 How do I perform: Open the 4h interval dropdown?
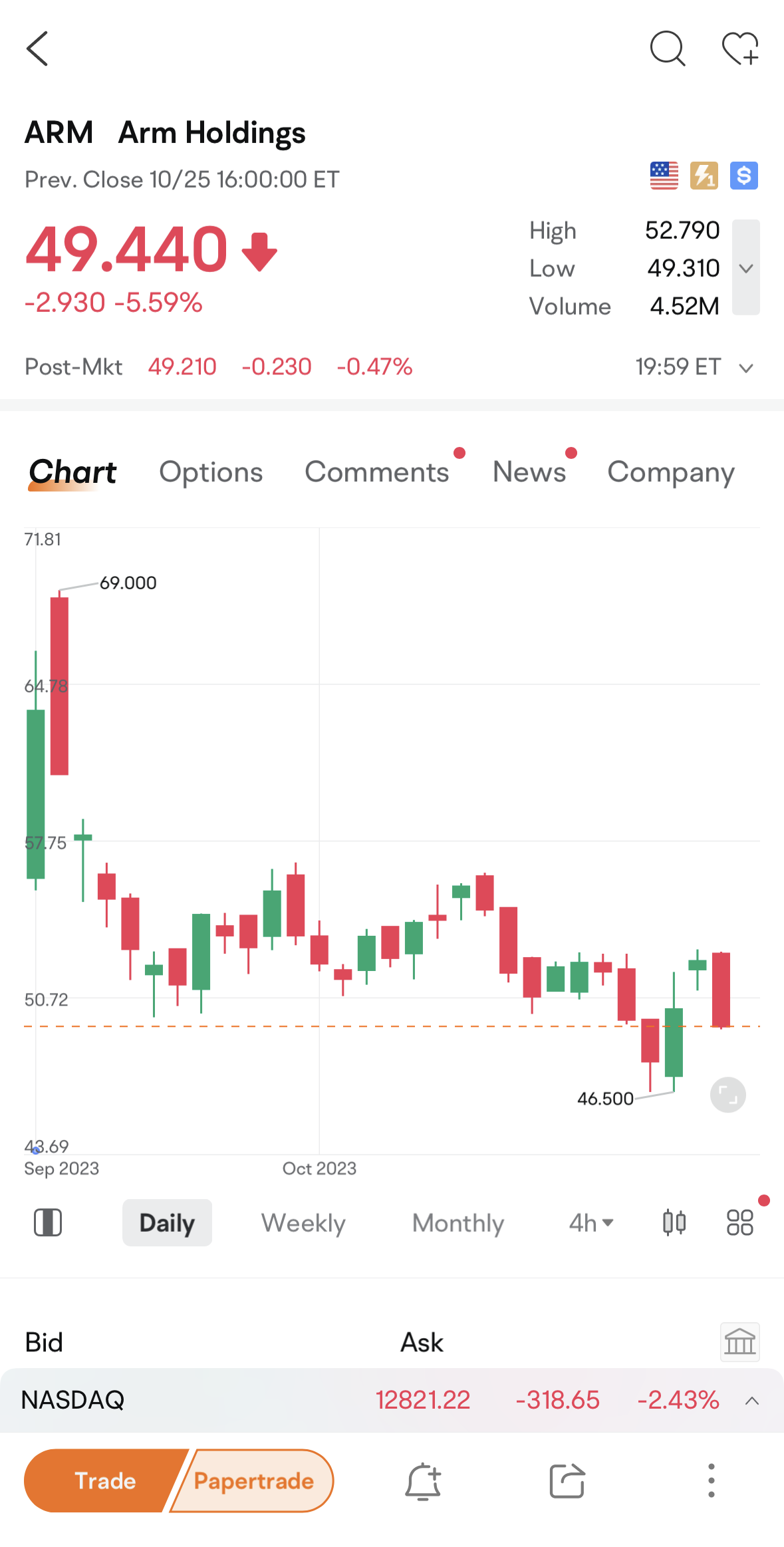590,1222
